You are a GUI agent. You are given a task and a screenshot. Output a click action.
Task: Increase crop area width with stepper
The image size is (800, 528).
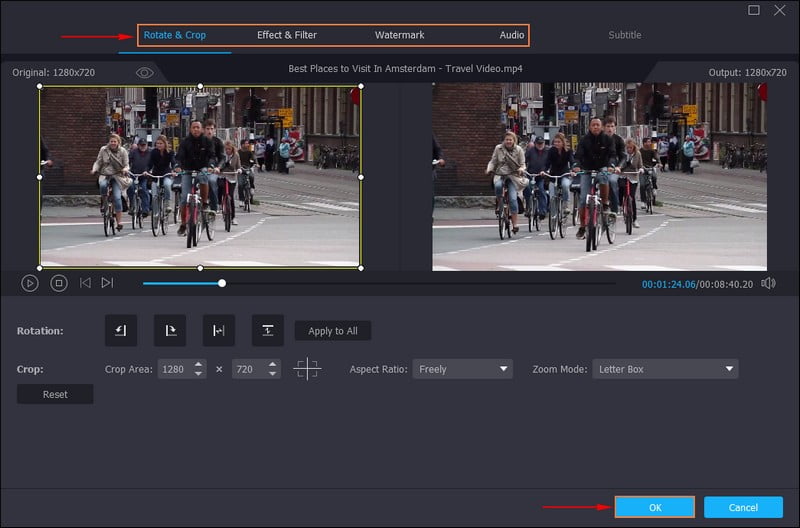point(199,365)
